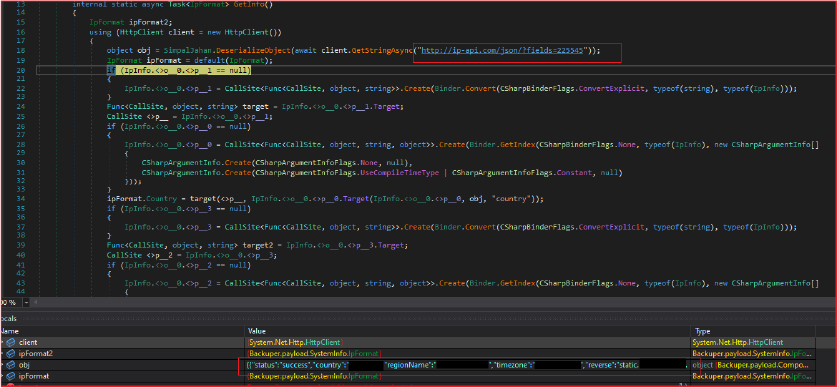Click the ipFormat2 variable icon
Viewport: 838px width, 388px height.
tap(11, 353)
